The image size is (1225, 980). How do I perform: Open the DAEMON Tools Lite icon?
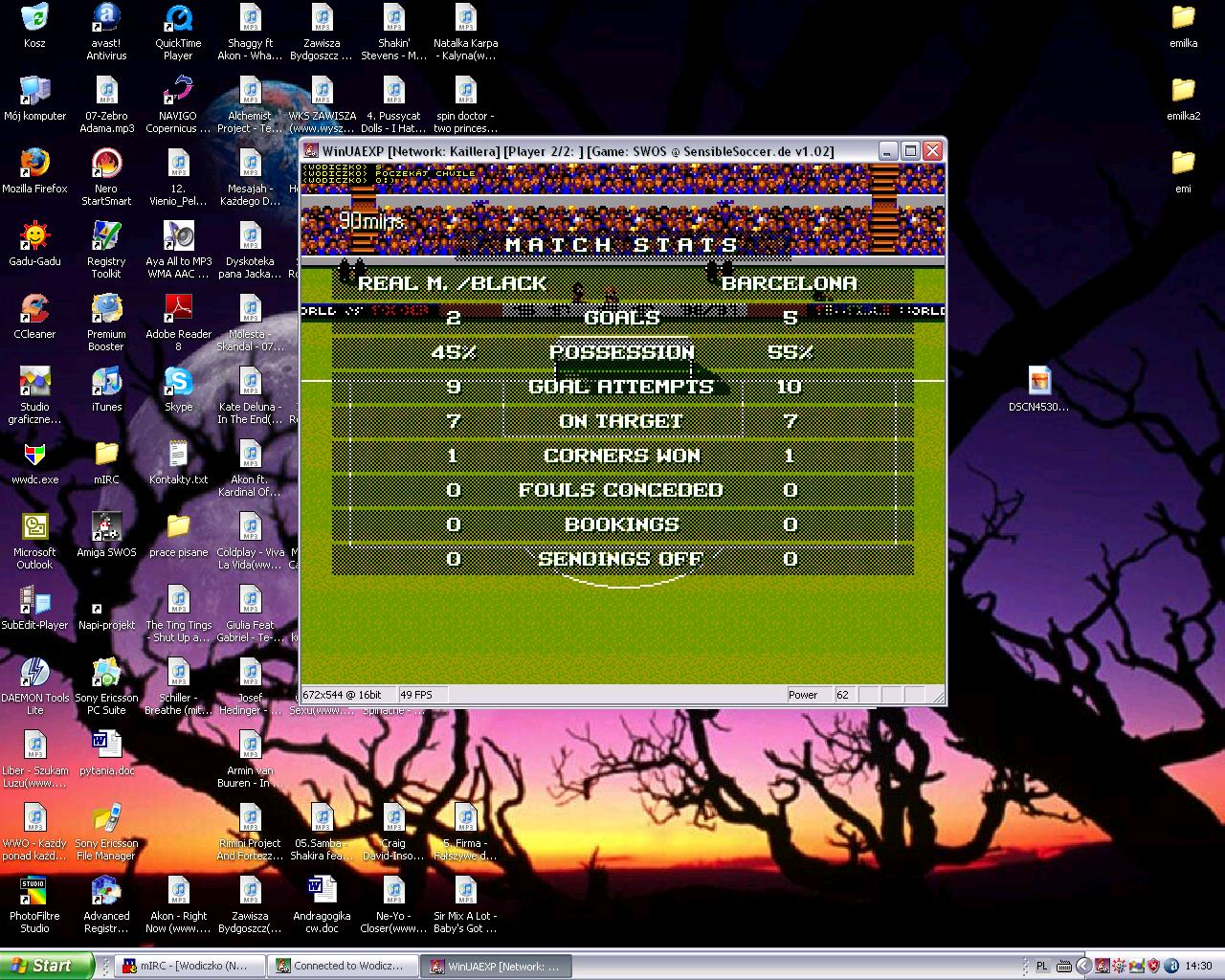[x=34, y=673]
